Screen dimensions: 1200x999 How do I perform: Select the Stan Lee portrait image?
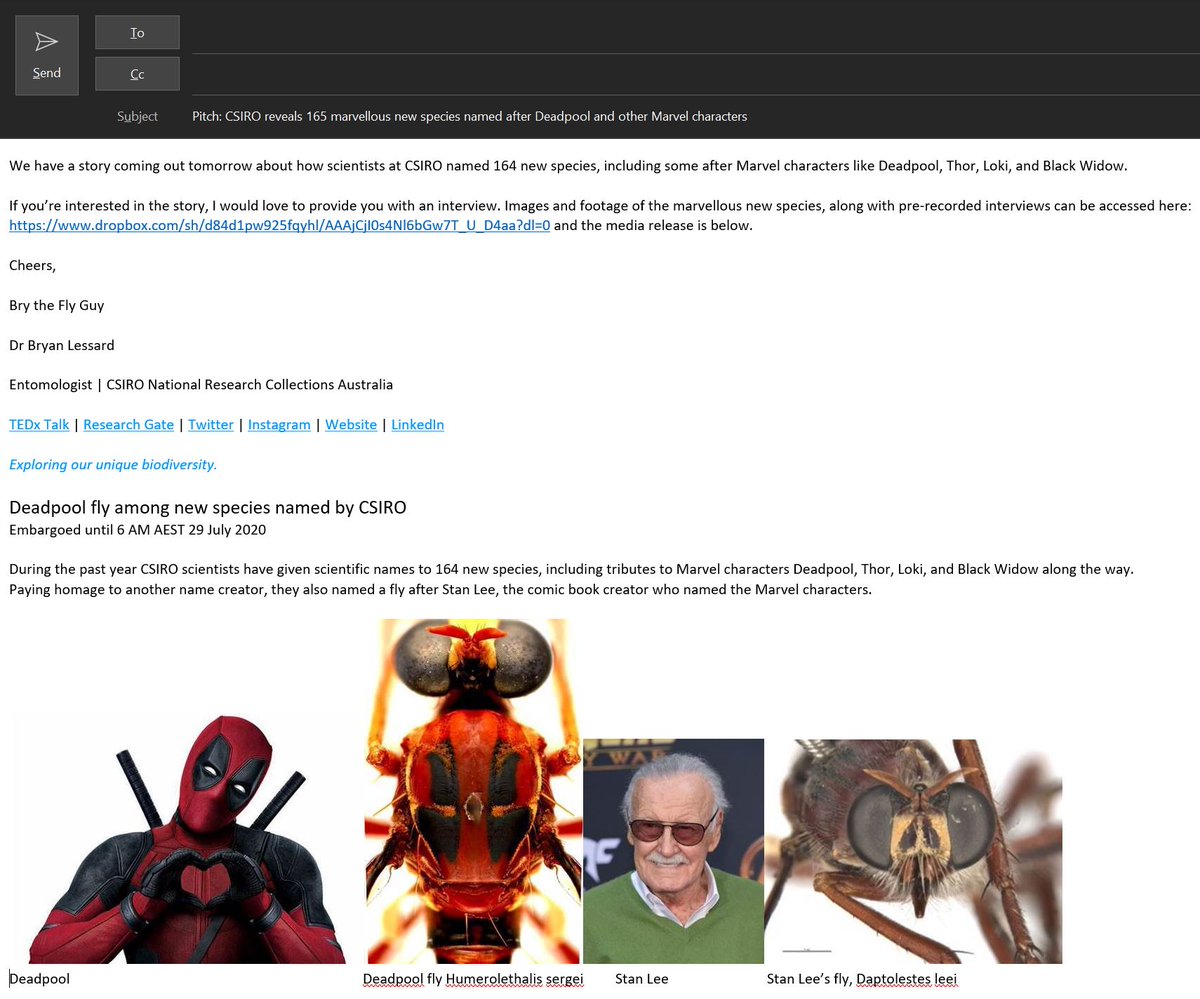(x=673, y=851)
